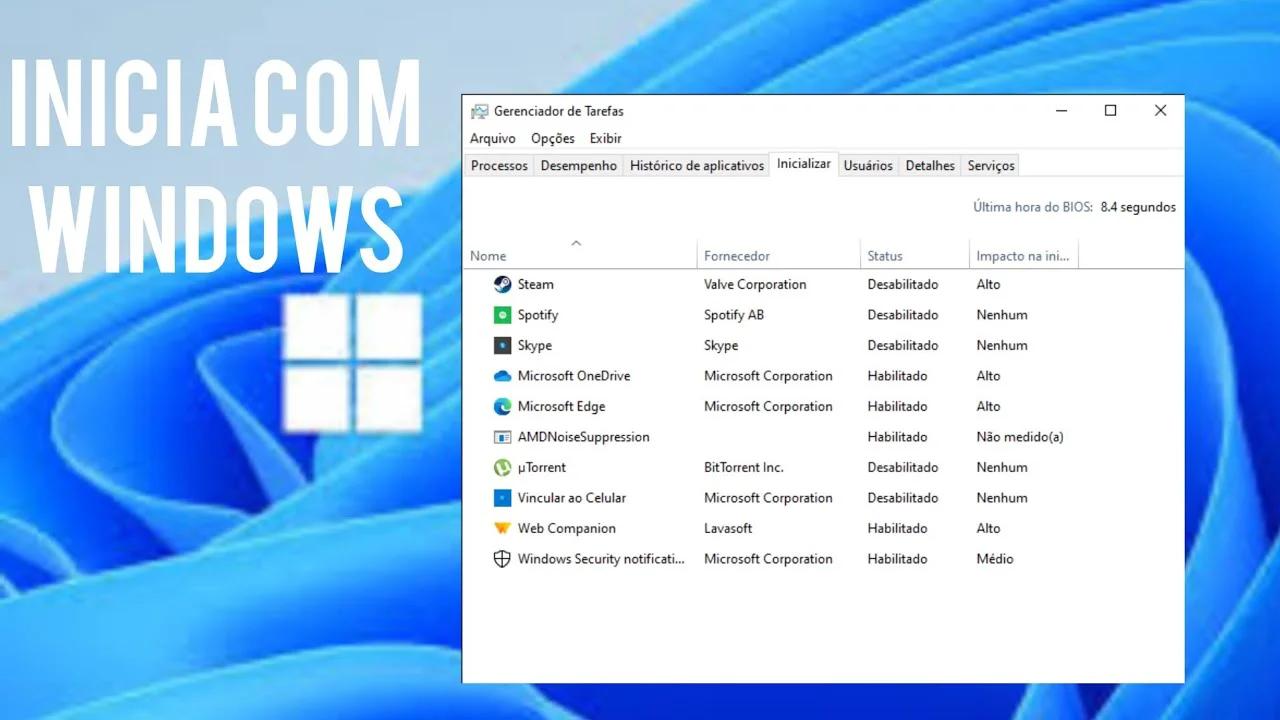Open the Opções menu
This screenshot has height=720, width=1280.
pyautogui.click(x=552, y=139)
